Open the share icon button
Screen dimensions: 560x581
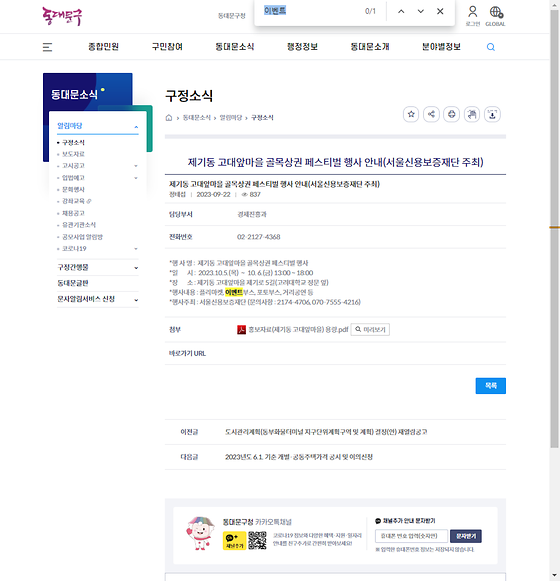tap(431, 114)
